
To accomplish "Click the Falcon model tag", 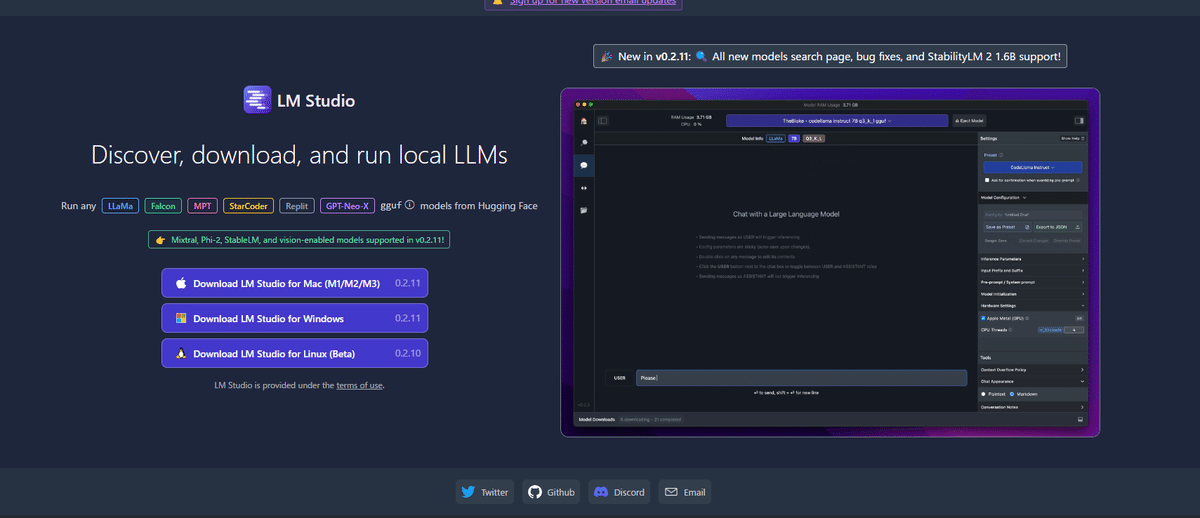I will coord(162,206).
